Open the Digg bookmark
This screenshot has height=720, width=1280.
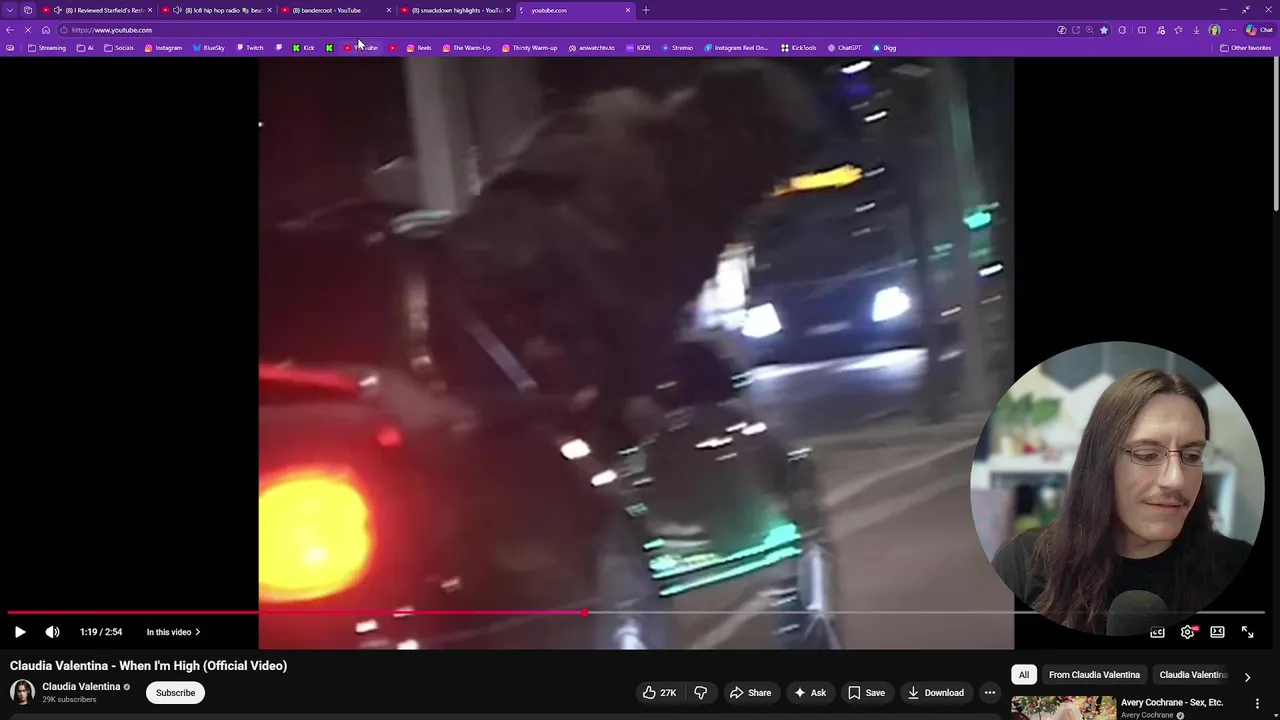tap(885, 48)
